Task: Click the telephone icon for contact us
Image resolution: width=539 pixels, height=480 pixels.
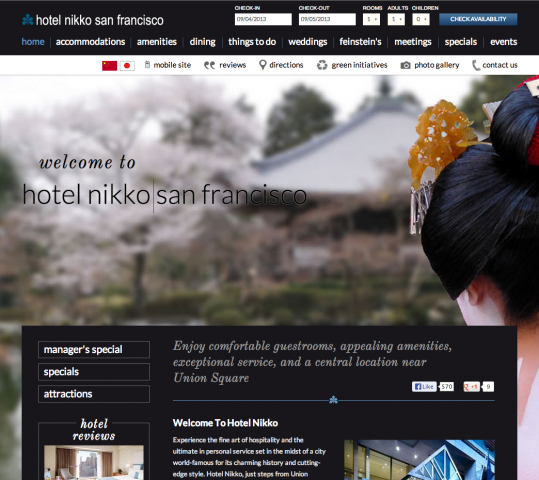Action: [x=476, y=65]
